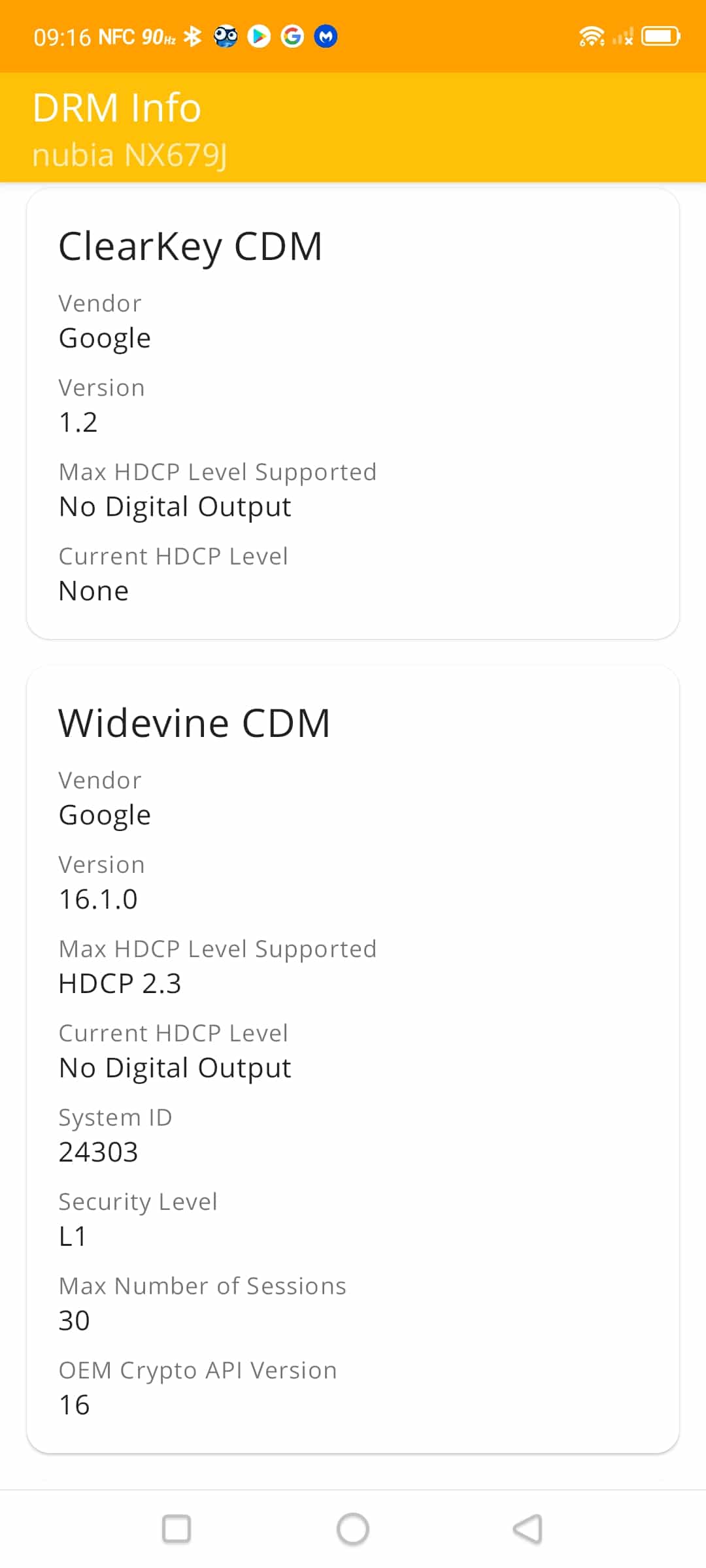Tap the Google G notification icon
Image resolution: width=706 pixels, height=1568 pixels.
point(292,37)
